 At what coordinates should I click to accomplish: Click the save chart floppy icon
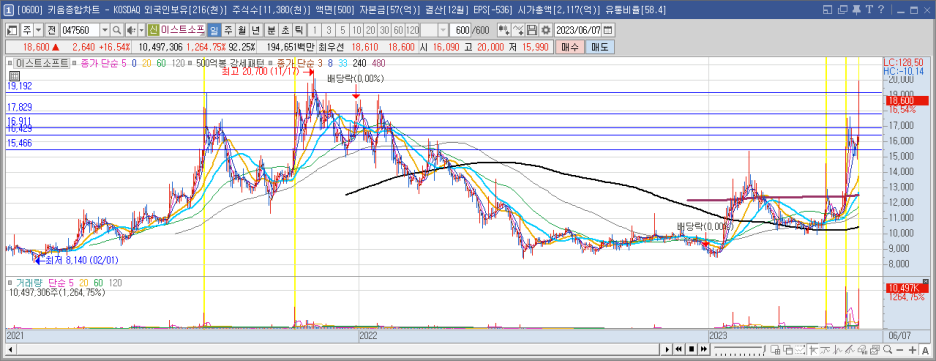(x=532, y=30)
